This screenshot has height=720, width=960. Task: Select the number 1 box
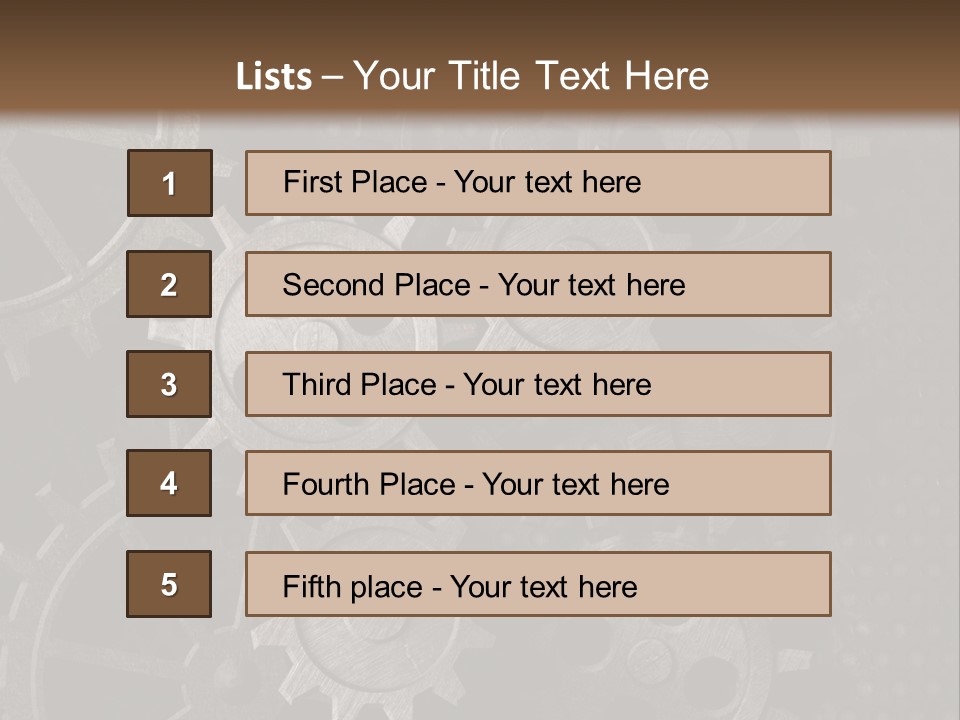tap(169, 183)
